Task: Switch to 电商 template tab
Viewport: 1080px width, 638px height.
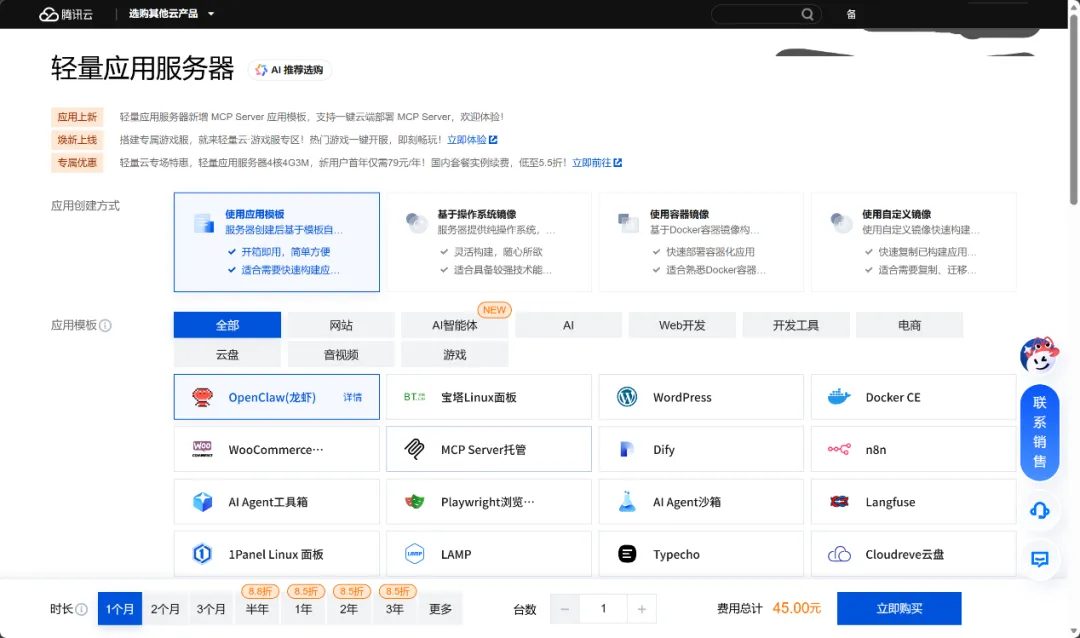Action: coord(909,325)
